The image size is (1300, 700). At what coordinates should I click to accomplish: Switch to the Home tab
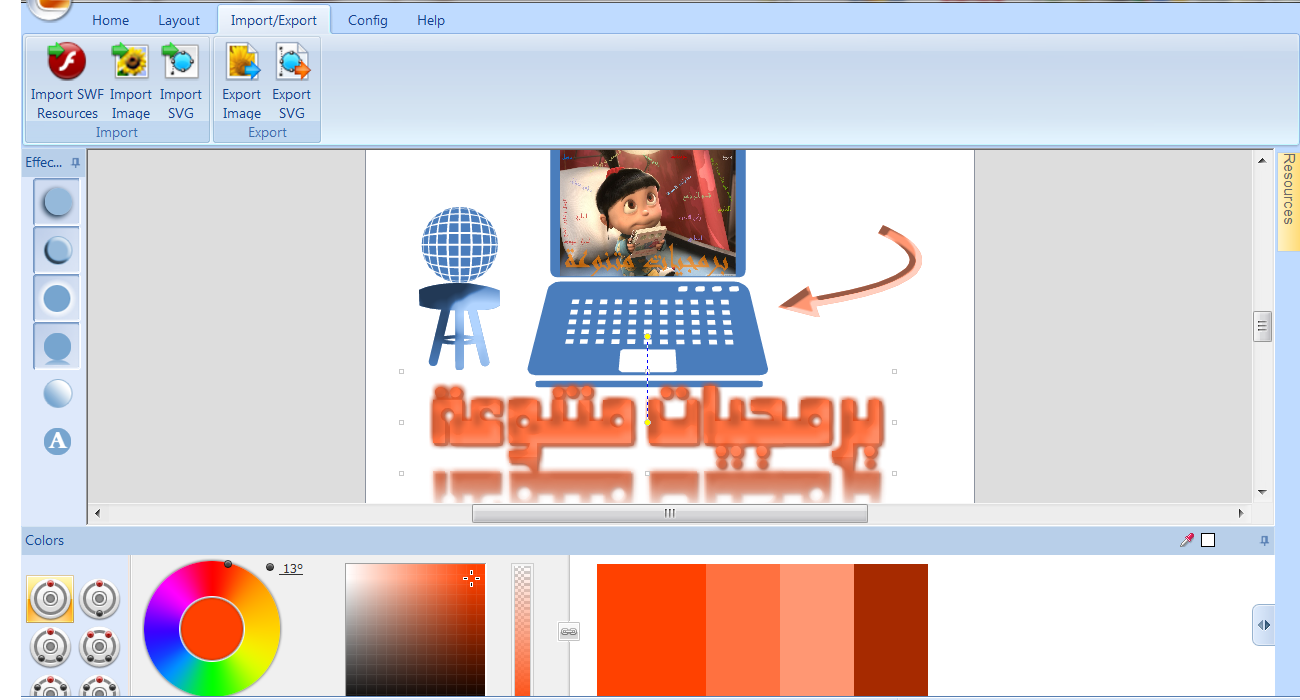click(x=110, y=20)
